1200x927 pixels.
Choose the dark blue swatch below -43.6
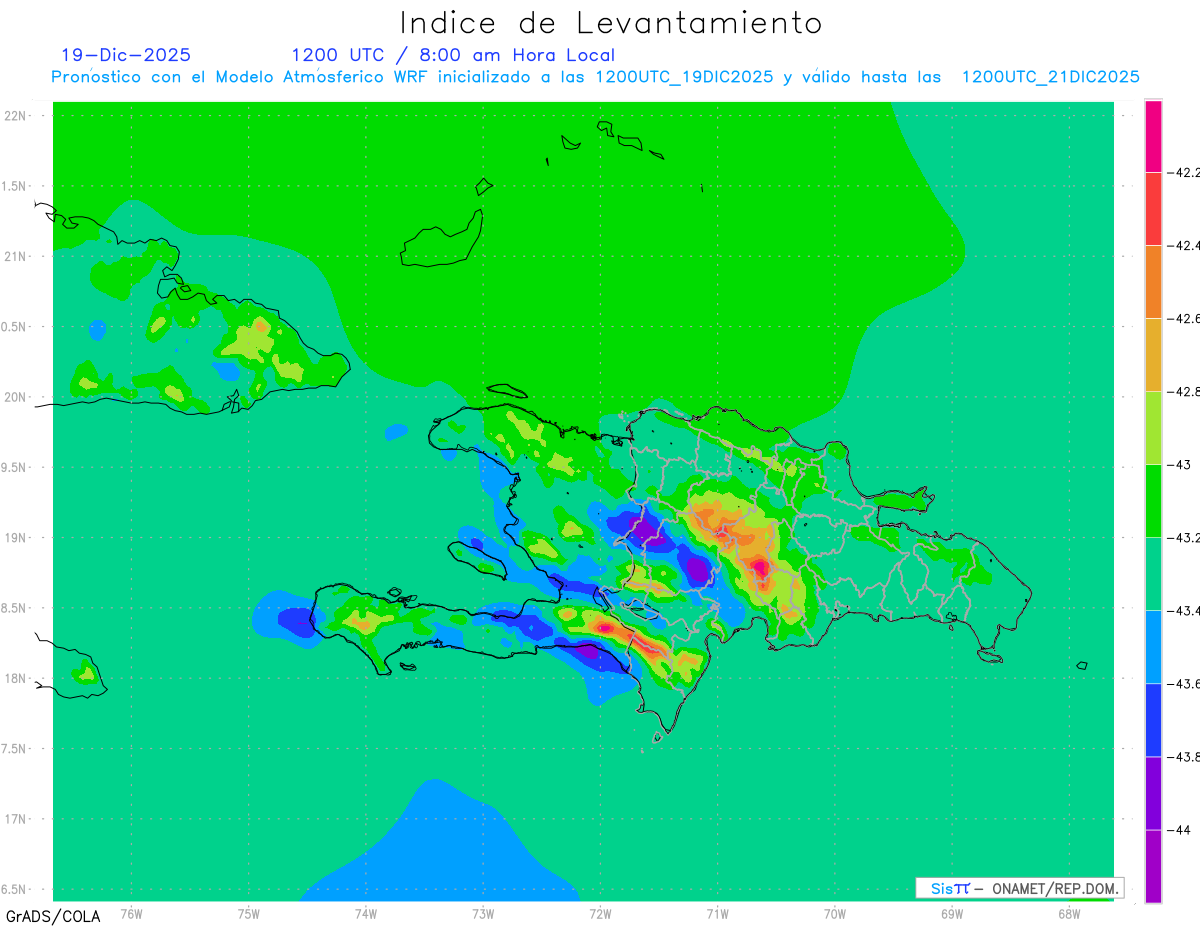(1153, 720)
